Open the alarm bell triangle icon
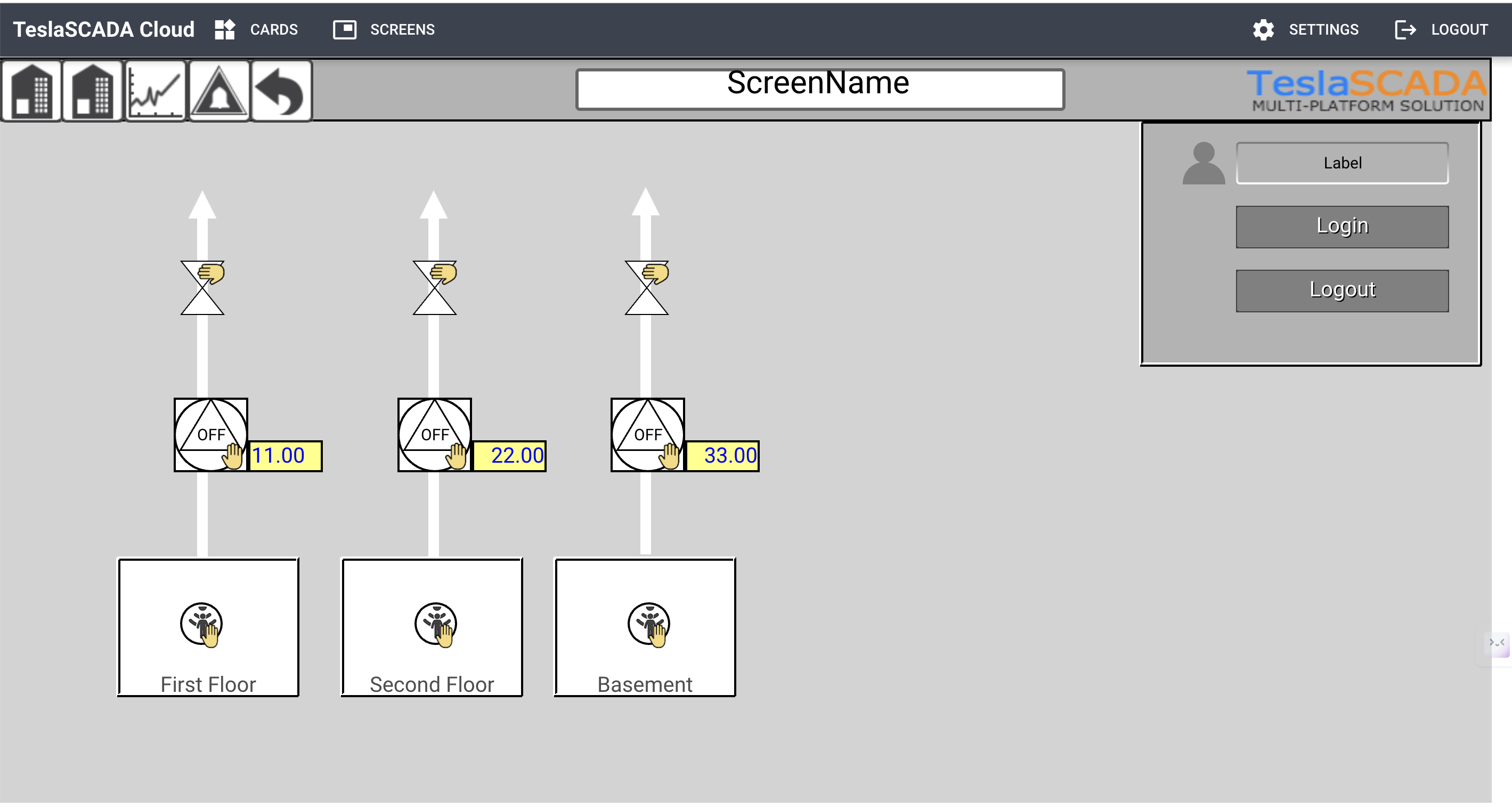This screenshot has height=807, width=1512. (x=219, y=91)
